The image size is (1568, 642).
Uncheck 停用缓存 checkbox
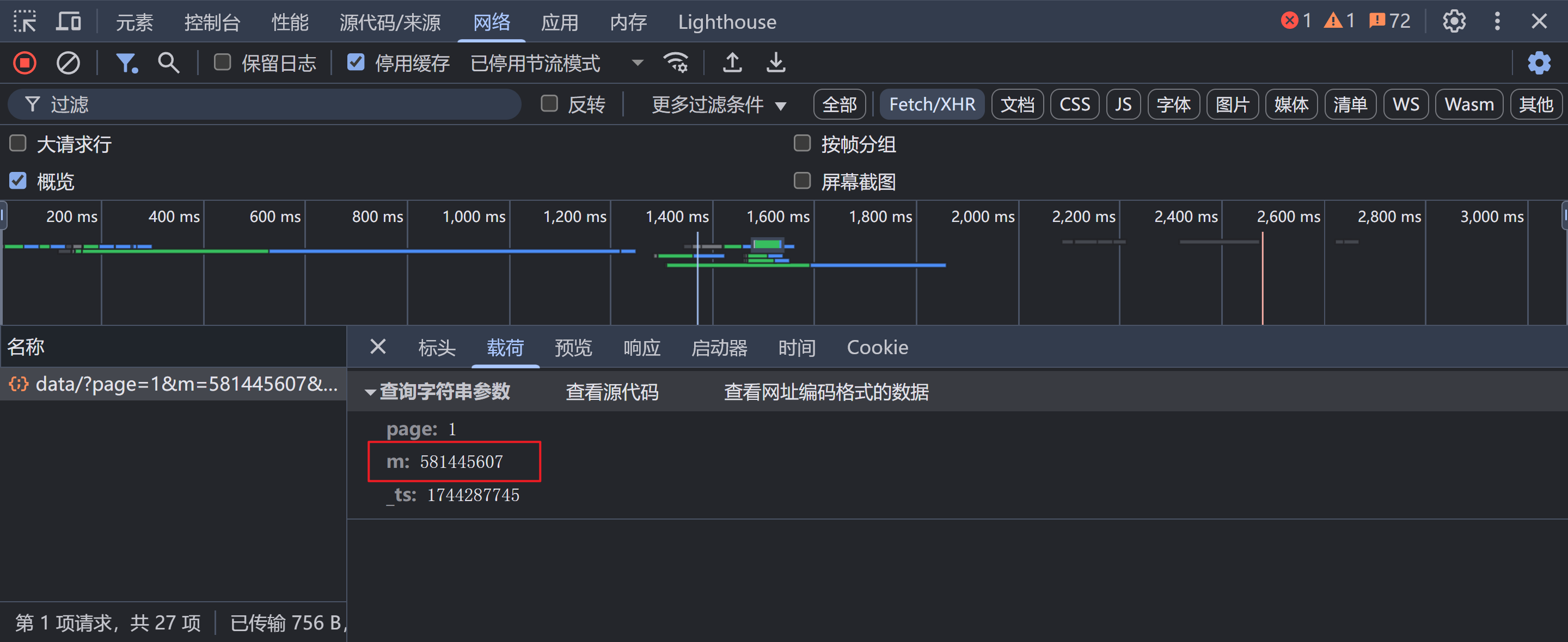point(356,62)
